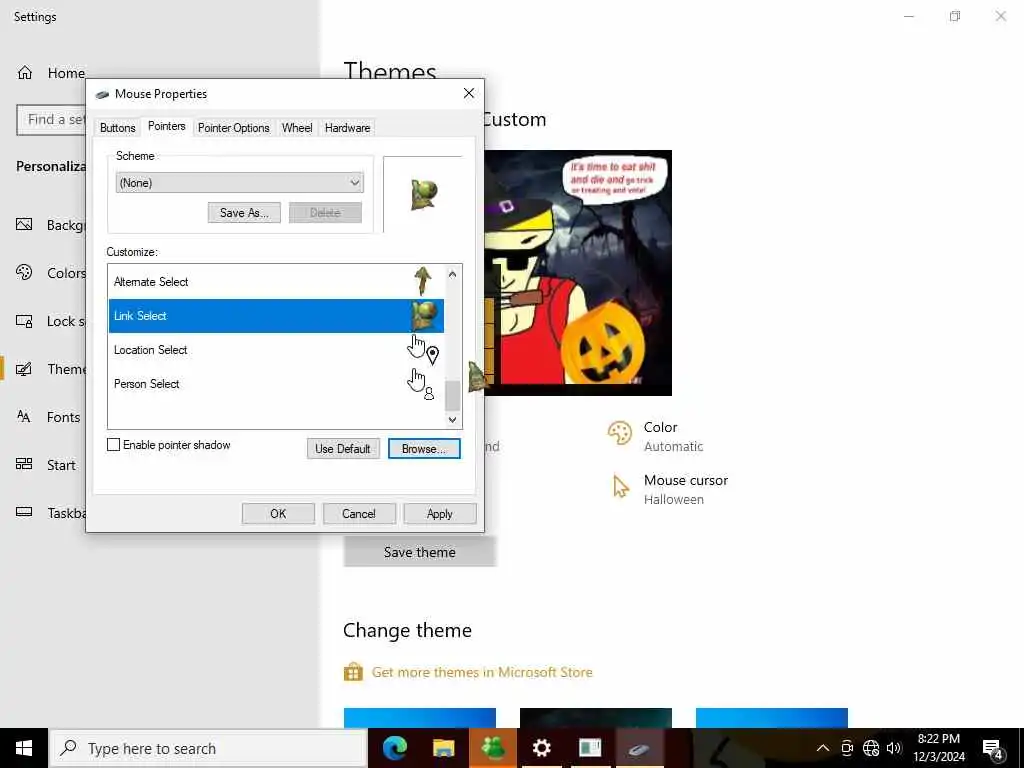Viewport: 1024px width, 768px height.
Task: Open Themes settings in sidebar
Action: click(51, 369)
